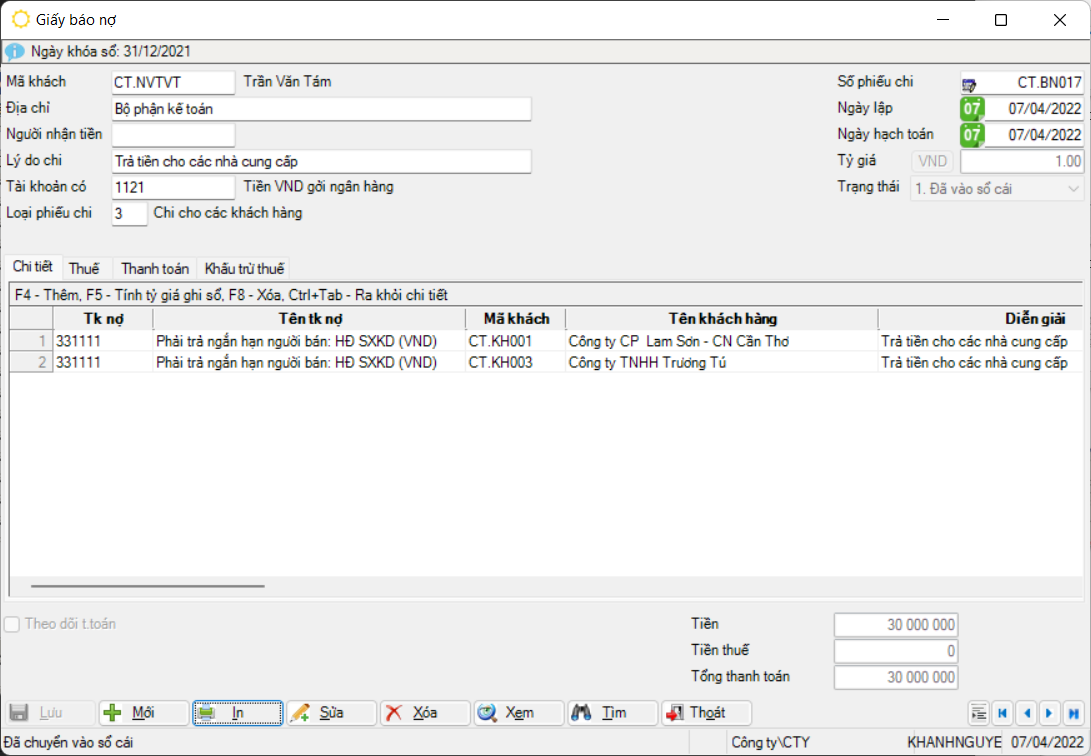Delete the voucher with Xóa button
Screen dimensions: 1091x756
click(x=424, y=713)
